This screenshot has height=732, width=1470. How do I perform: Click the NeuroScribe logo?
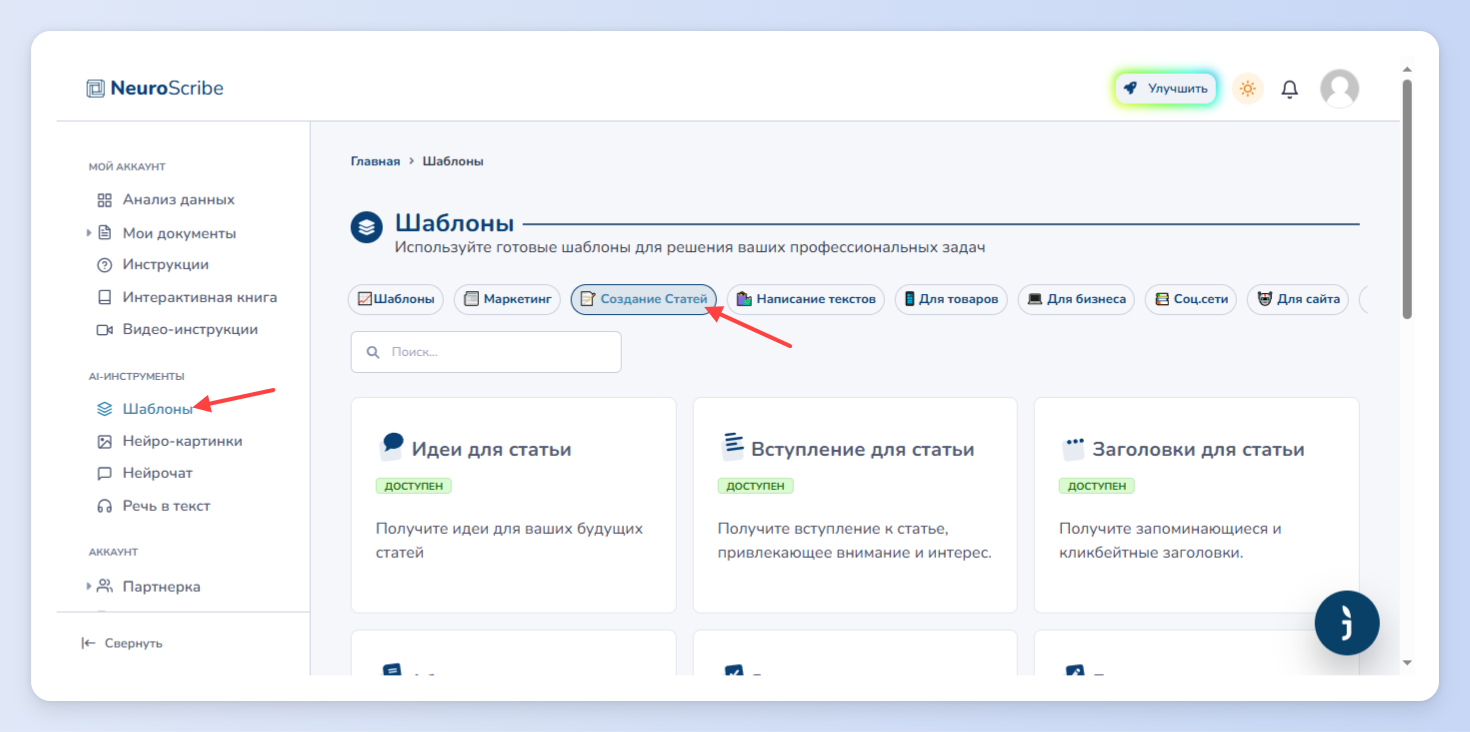155,88
